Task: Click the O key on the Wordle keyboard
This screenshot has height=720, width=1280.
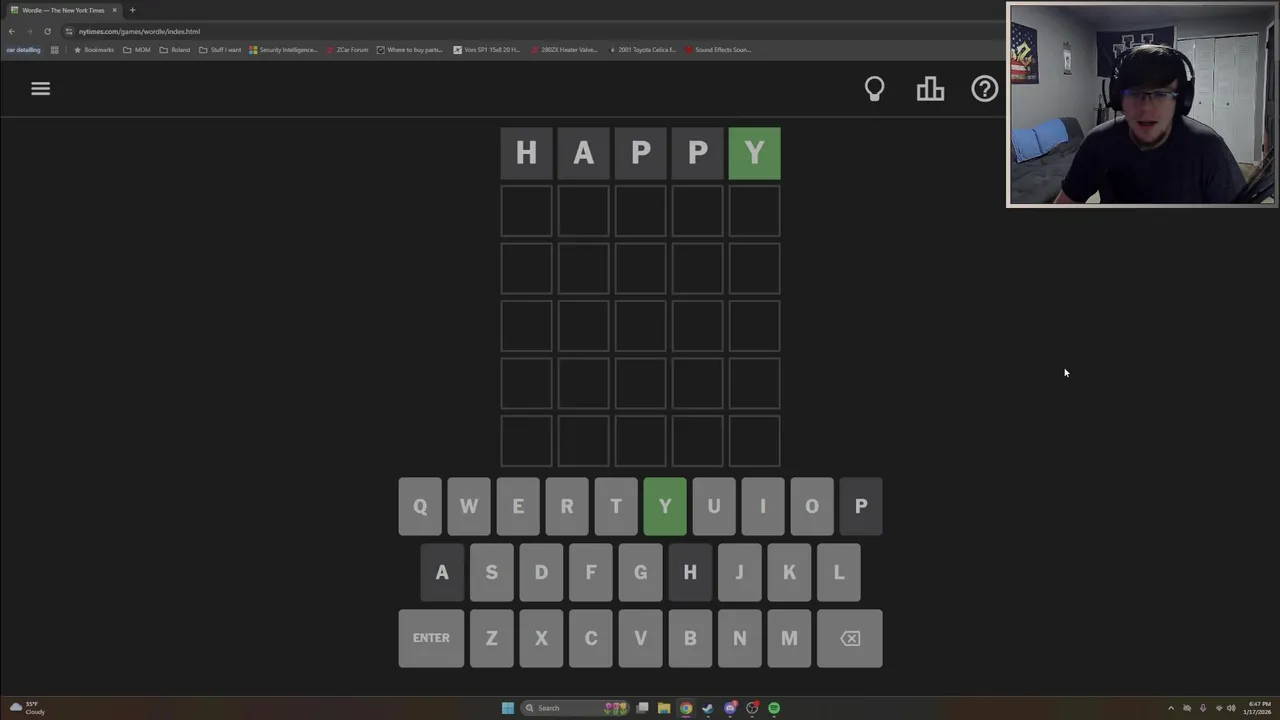Action: [812, 506]
